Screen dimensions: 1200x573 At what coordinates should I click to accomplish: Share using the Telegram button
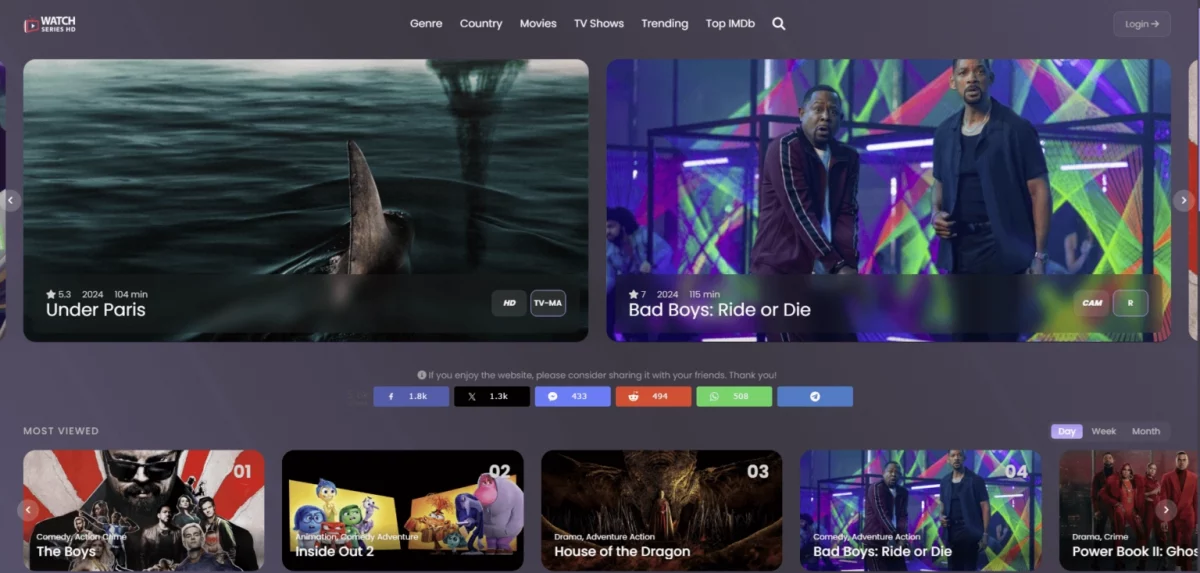(x=815, y=397)
